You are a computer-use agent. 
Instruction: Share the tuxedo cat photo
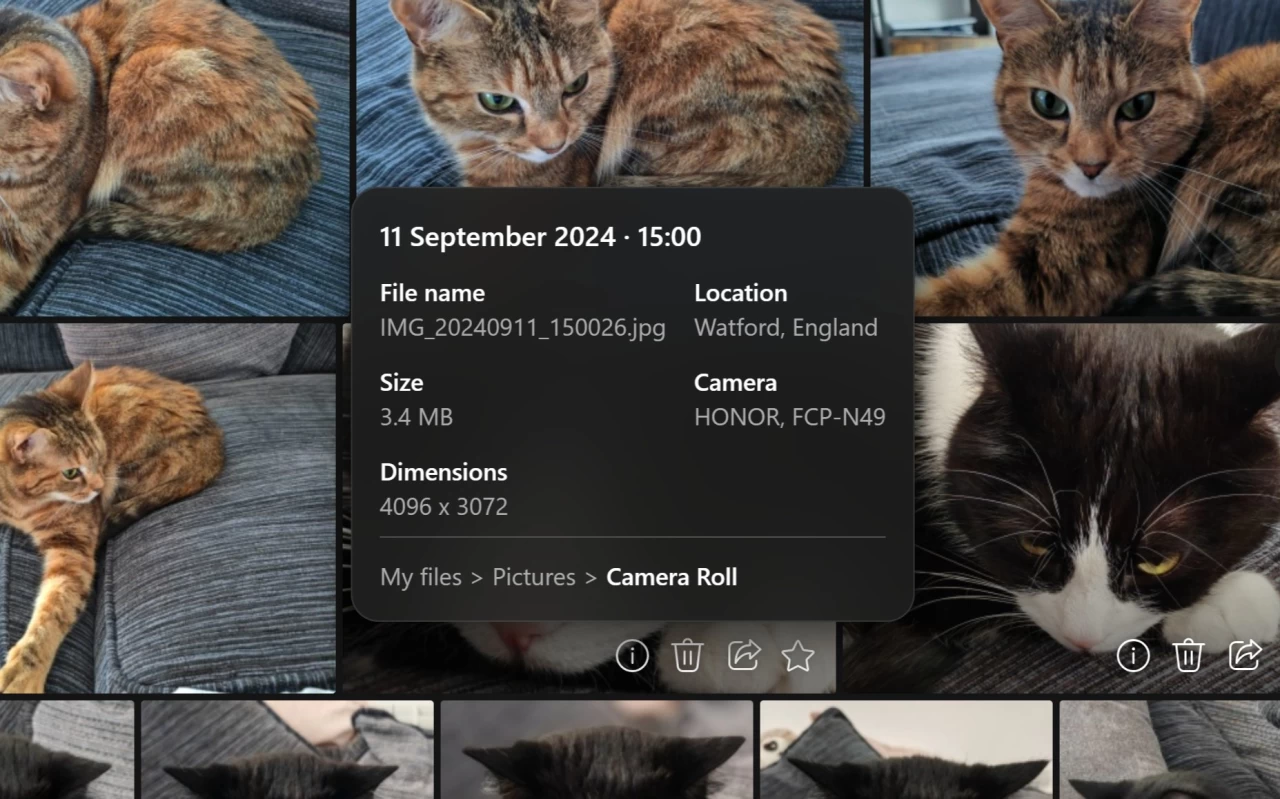coord(1243,656)
